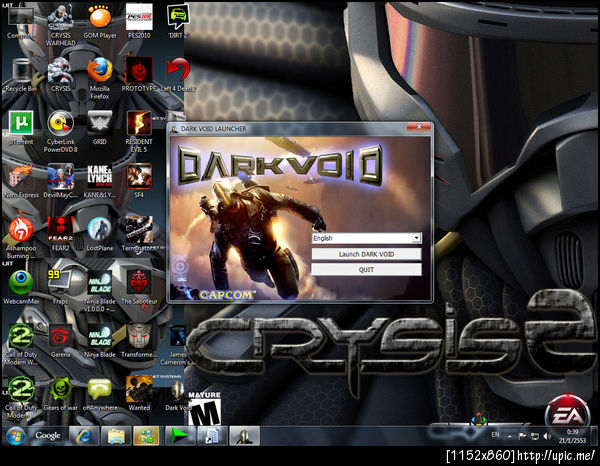The height and width of the screenshot is (466, 600).
Task: Click the QUIT button in launcher
Action: 367,270
